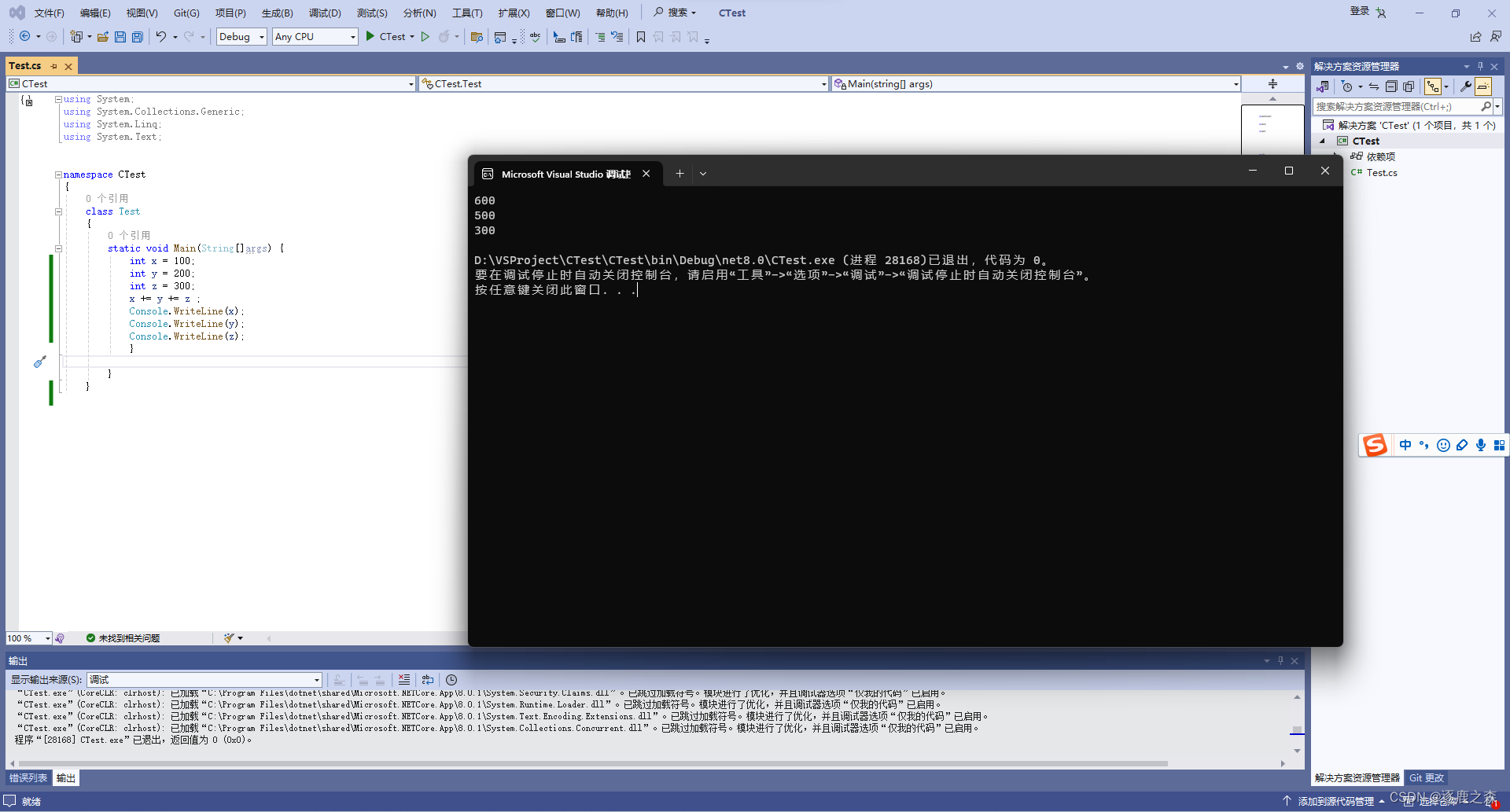
Task: Close the Microsoft Visual Studio debug console tab
Action: 646,174
